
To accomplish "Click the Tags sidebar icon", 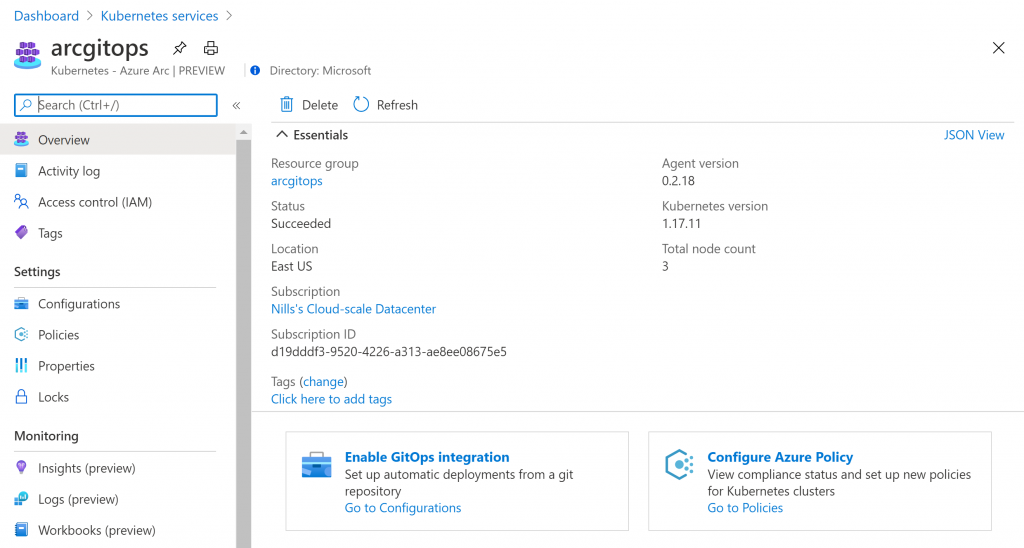I will pyautogui.click(x=22, y=233).
